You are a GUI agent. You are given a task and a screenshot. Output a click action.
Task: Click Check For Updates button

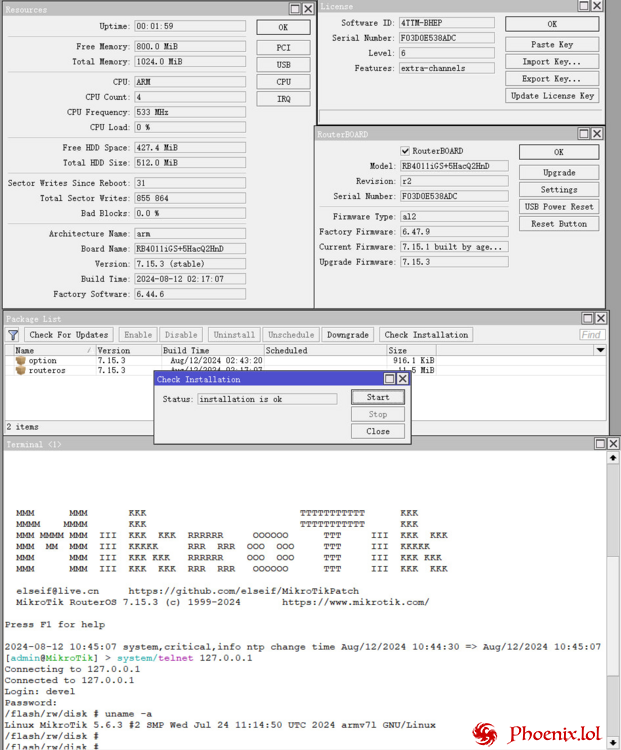pyautogui.click(x=69, y=335)
